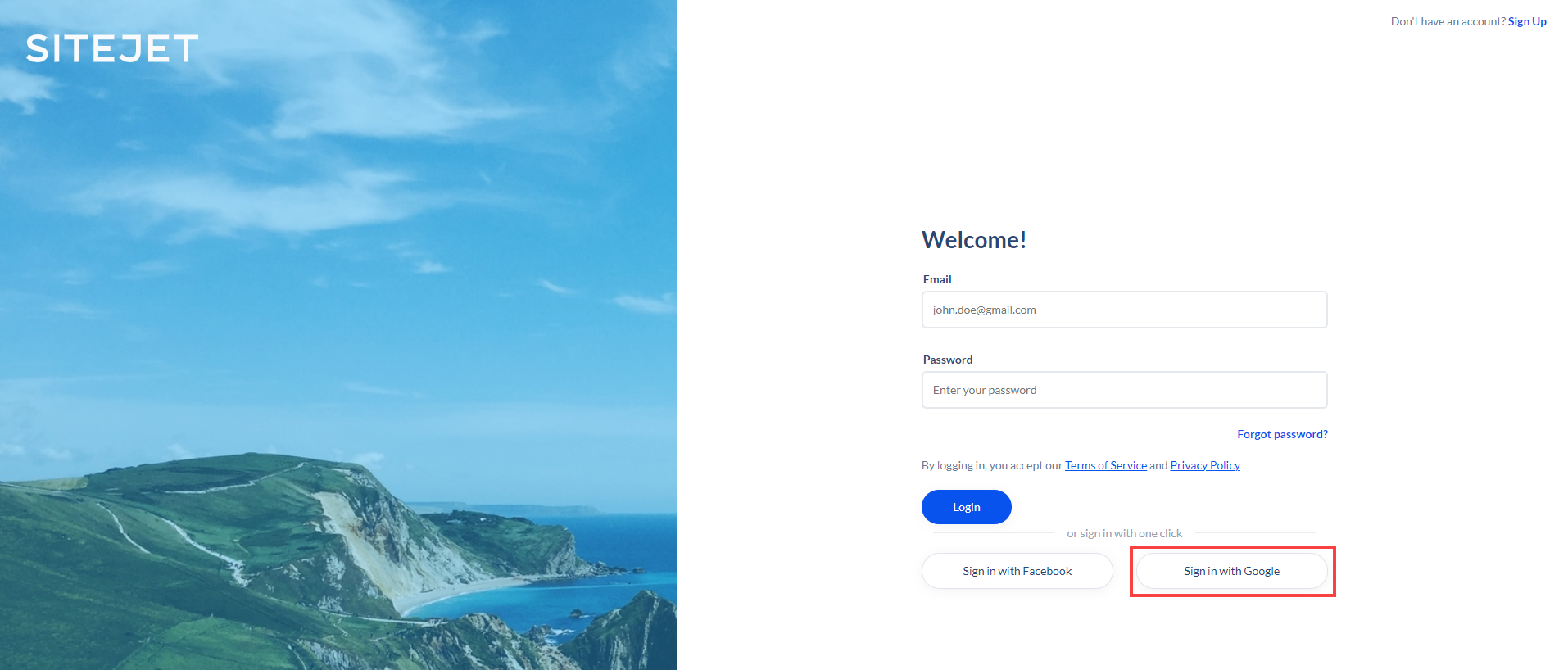Click the Welcome! heading

click(x=974, y=240)
